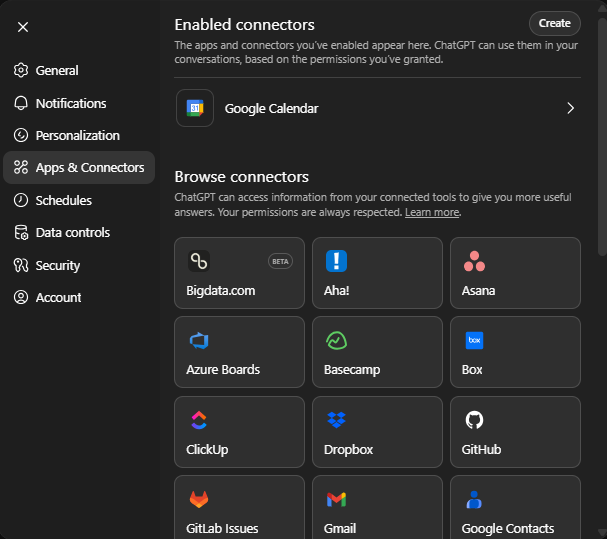Click the Box blue logo icon
The width and height of the screenshot is (607, 539).
474,340
